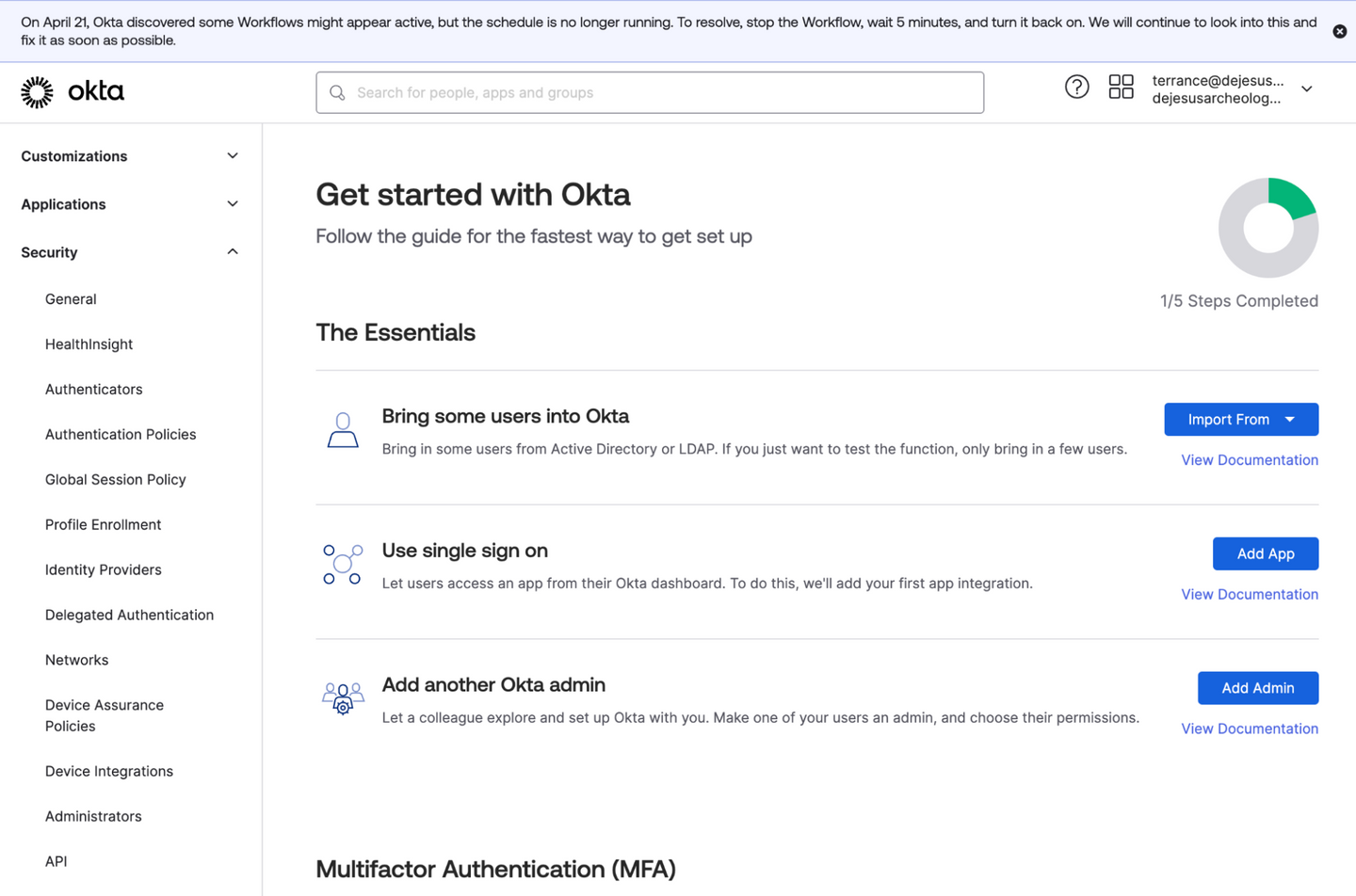Dismiss the Workflows notification banner
The width and height of the screenshot is (1356, 896).
(x=1339, y=31)
